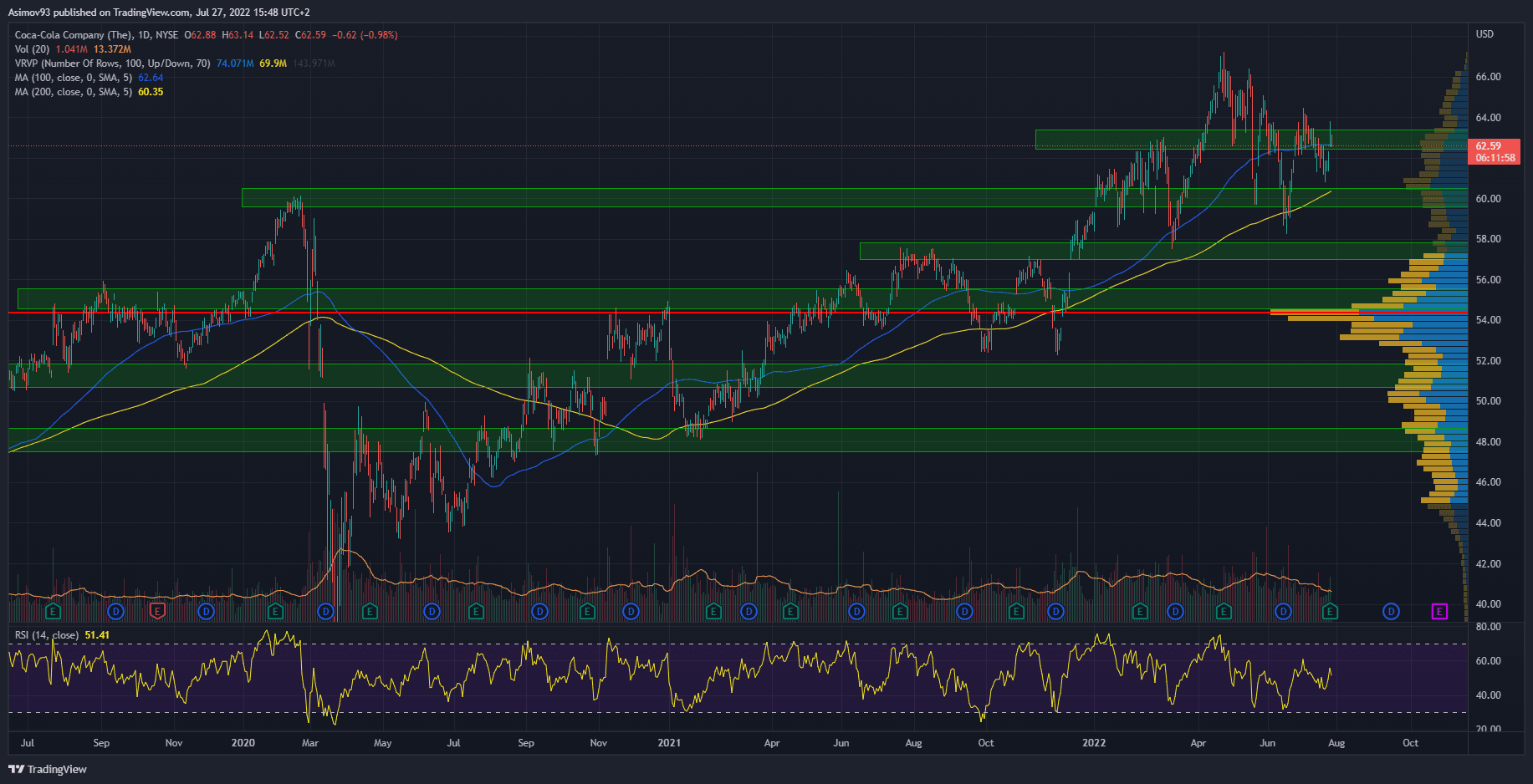This screenshot has height=784, width=1533.
Task: Click the RSI value 51.41
Action: click(x=97, y=635)
